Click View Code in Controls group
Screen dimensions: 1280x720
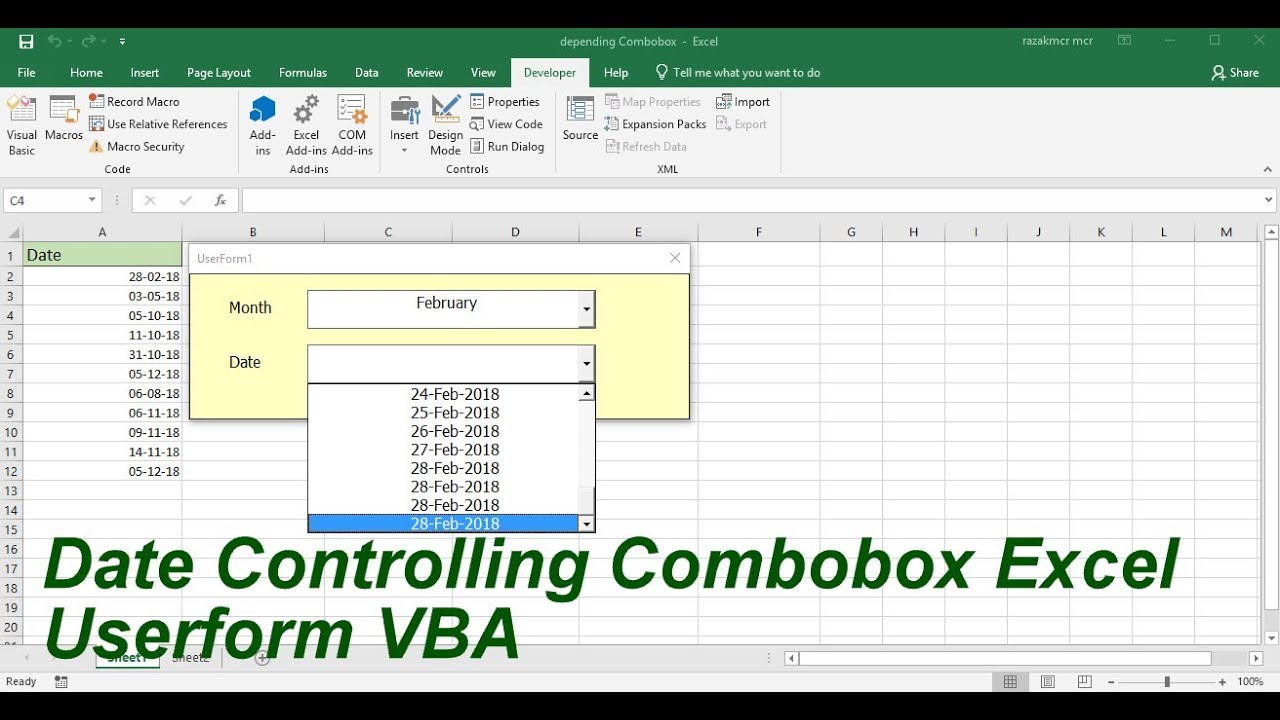[506, 124]
